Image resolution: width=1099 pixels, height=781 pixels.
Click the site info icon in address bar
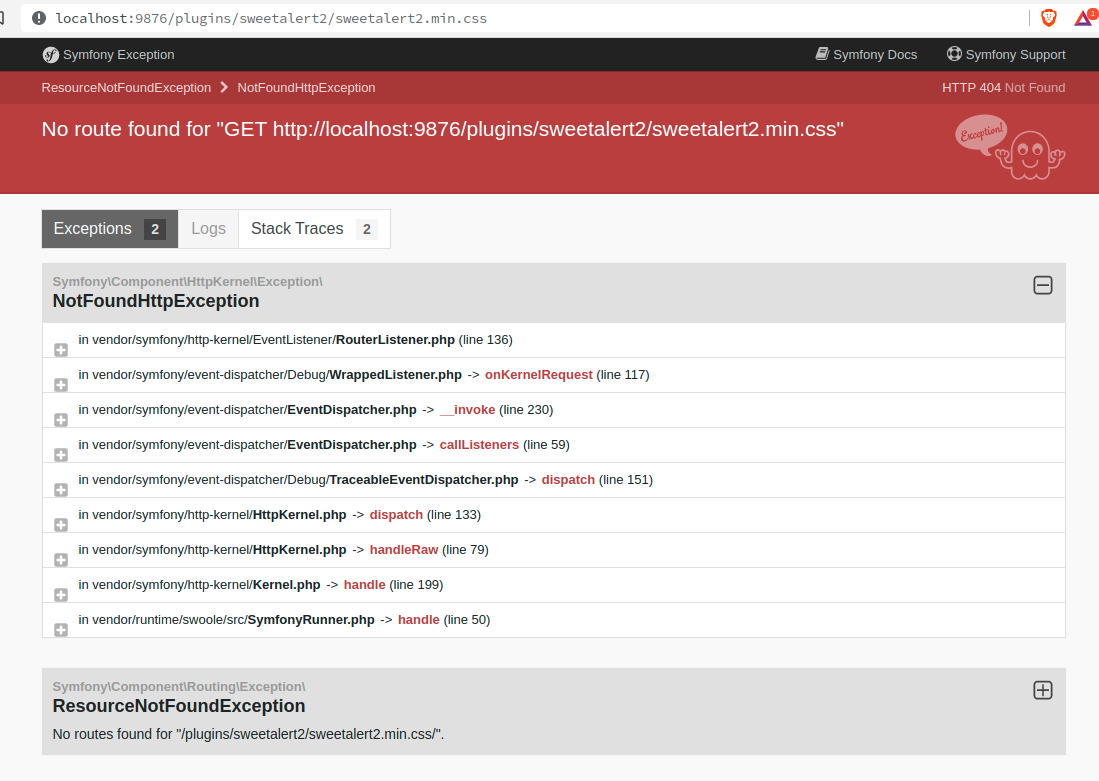click(39, 18)
